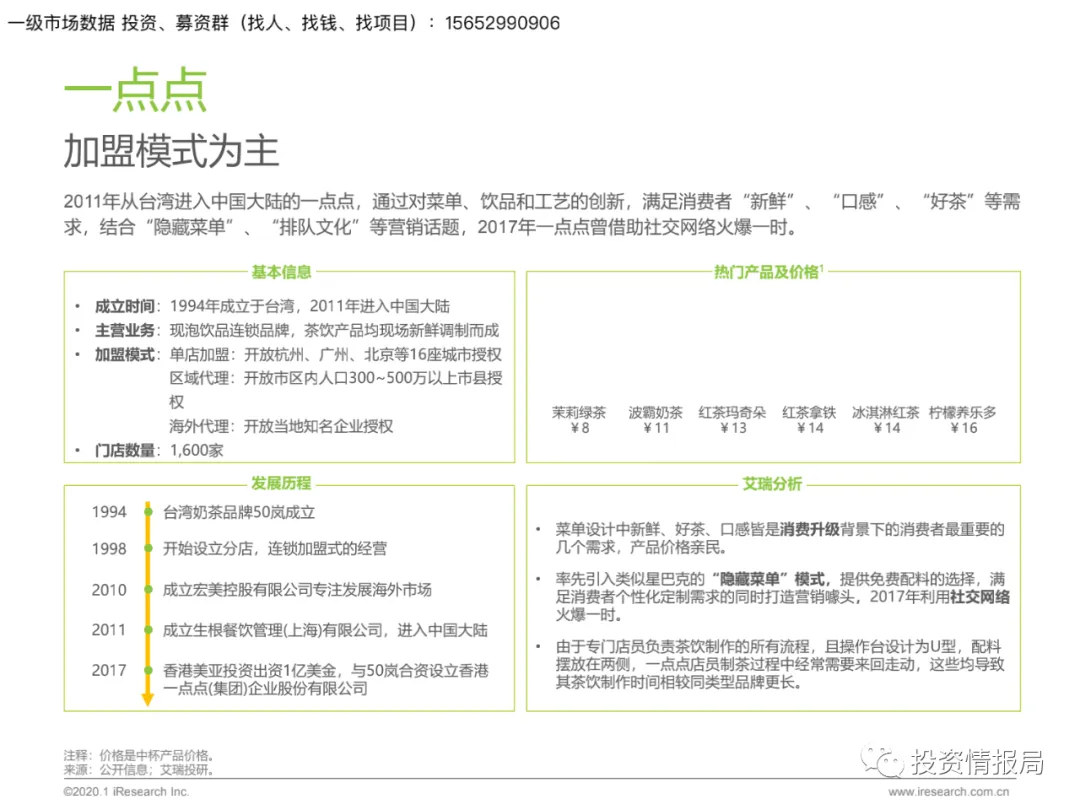Click the bold 消费升级 phrase
This screenshot has width=1080, height=810.
[810, 530]
